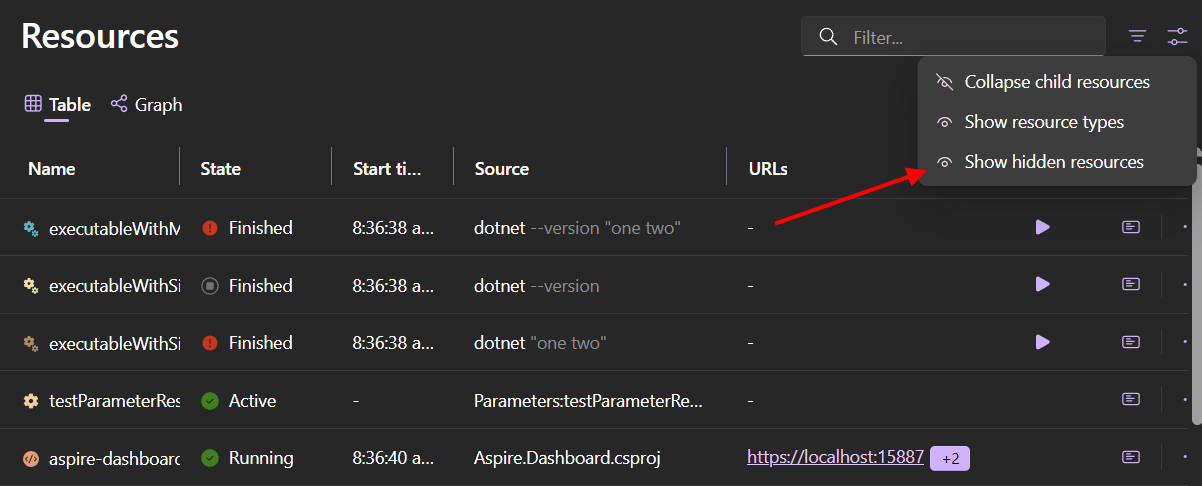Enable Show hidden resources option
Screen dimensions: 1202x486
(x=1053, y=162)
